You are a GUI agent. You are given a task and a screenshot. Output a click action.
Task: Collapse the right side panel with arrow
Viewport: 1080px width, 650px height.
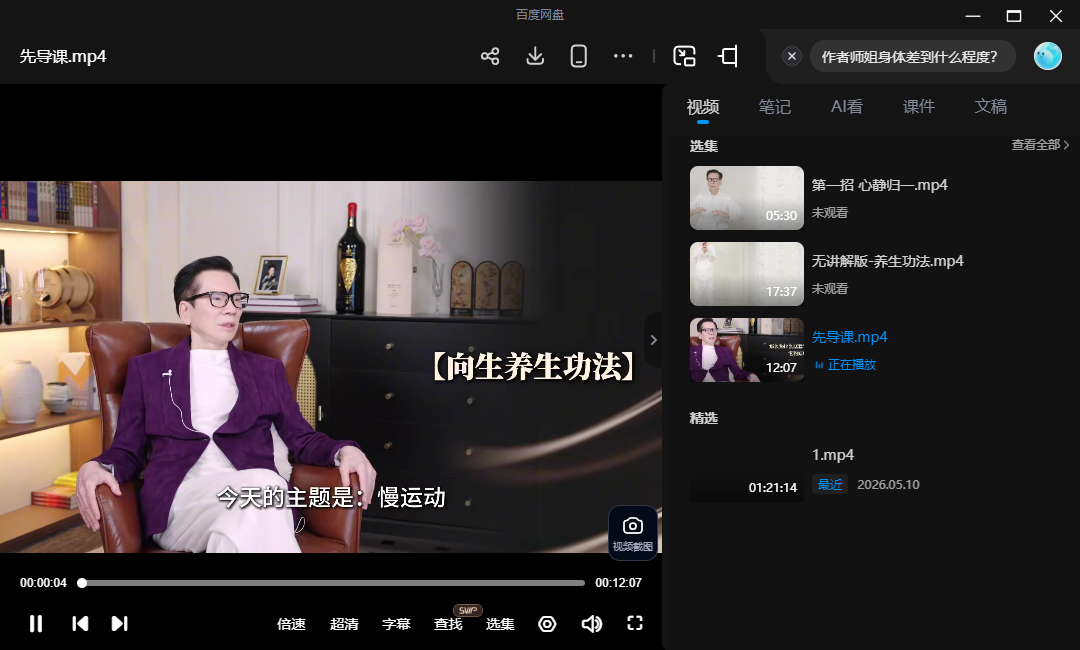pyautogui.click(x=653, y=339)
